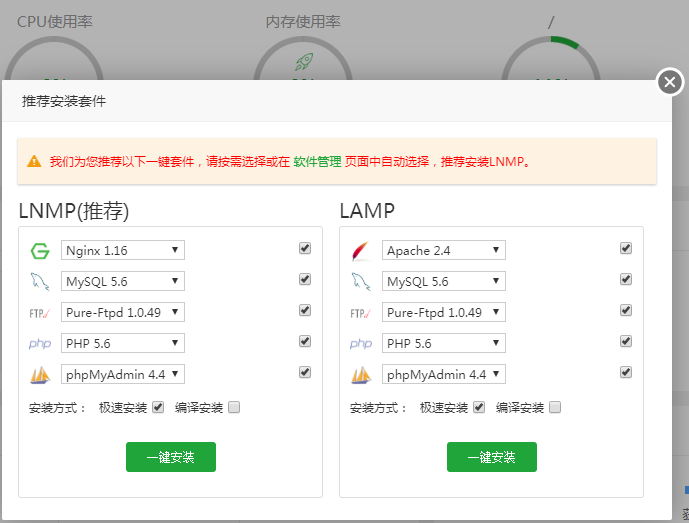
Task: Uncheck phpMyAdmin 4.4 in LNMP
Action: 305,372
